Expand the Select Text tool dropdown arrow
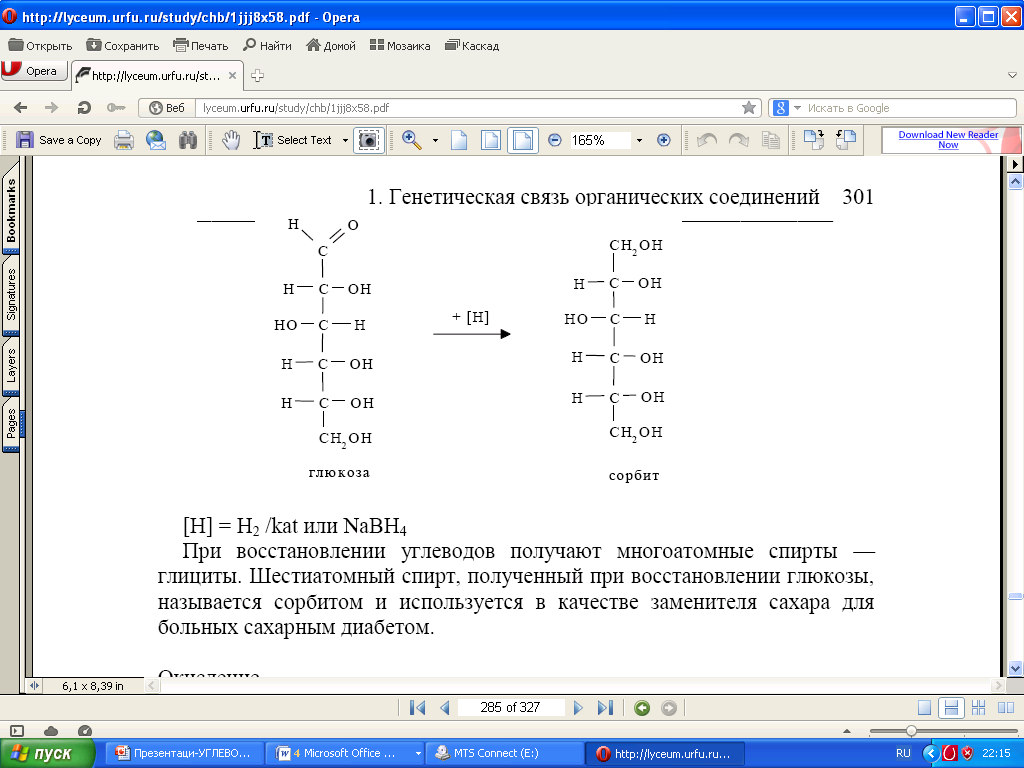This screenshot has height=768, width=1024. pyautogui.click(x=345, y=140)
